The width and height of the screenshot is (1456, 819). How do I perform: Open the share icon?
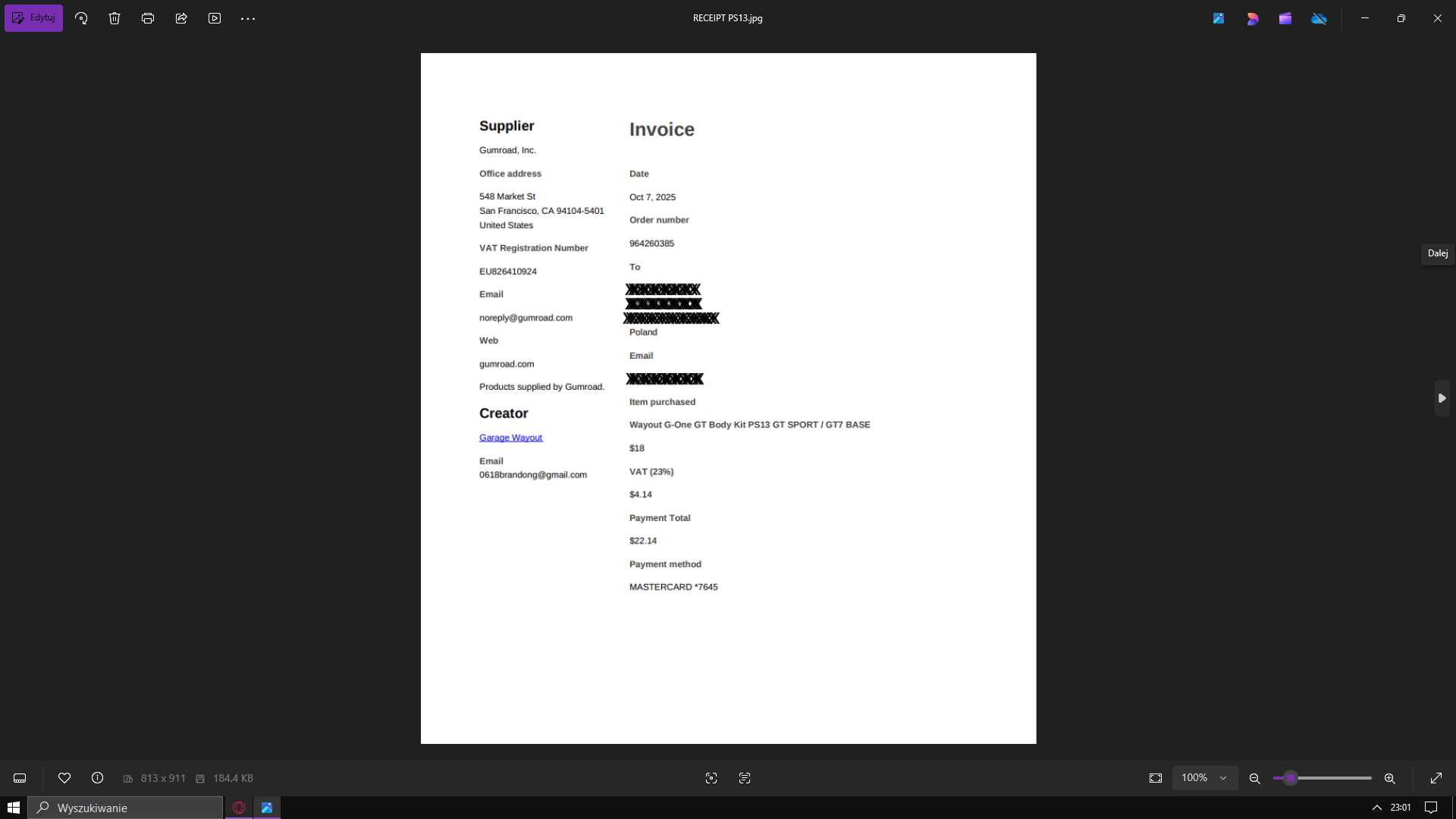click(x=181, y=18)
